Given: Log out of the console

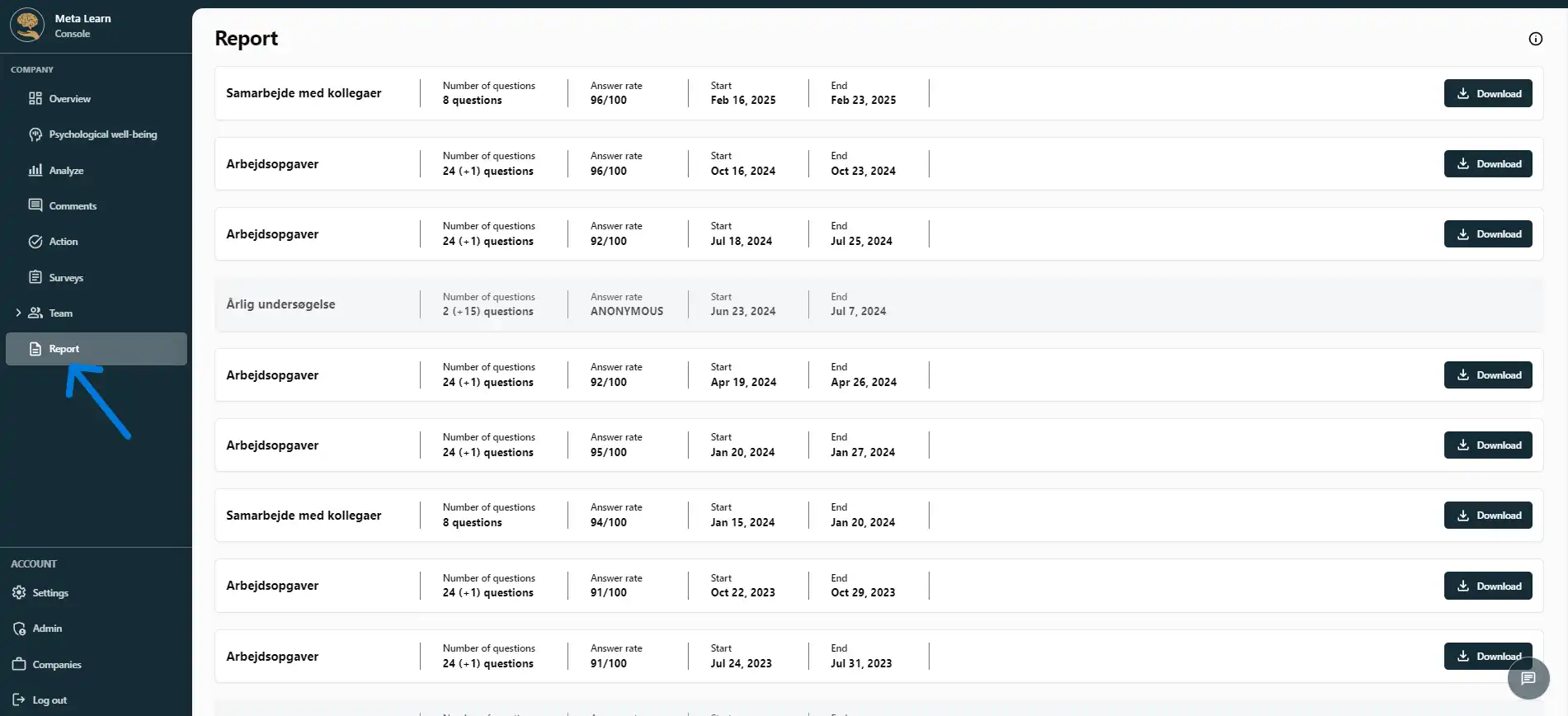Looking at the screenshot, I should [x=49, y=700].
